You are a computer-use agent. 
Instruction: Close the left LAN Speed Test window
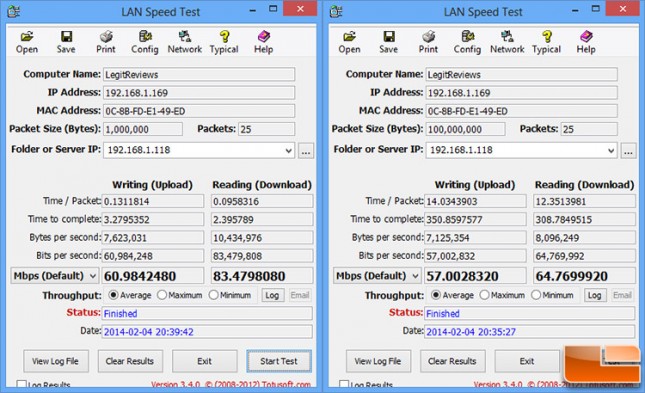click(x=300, y=9)
